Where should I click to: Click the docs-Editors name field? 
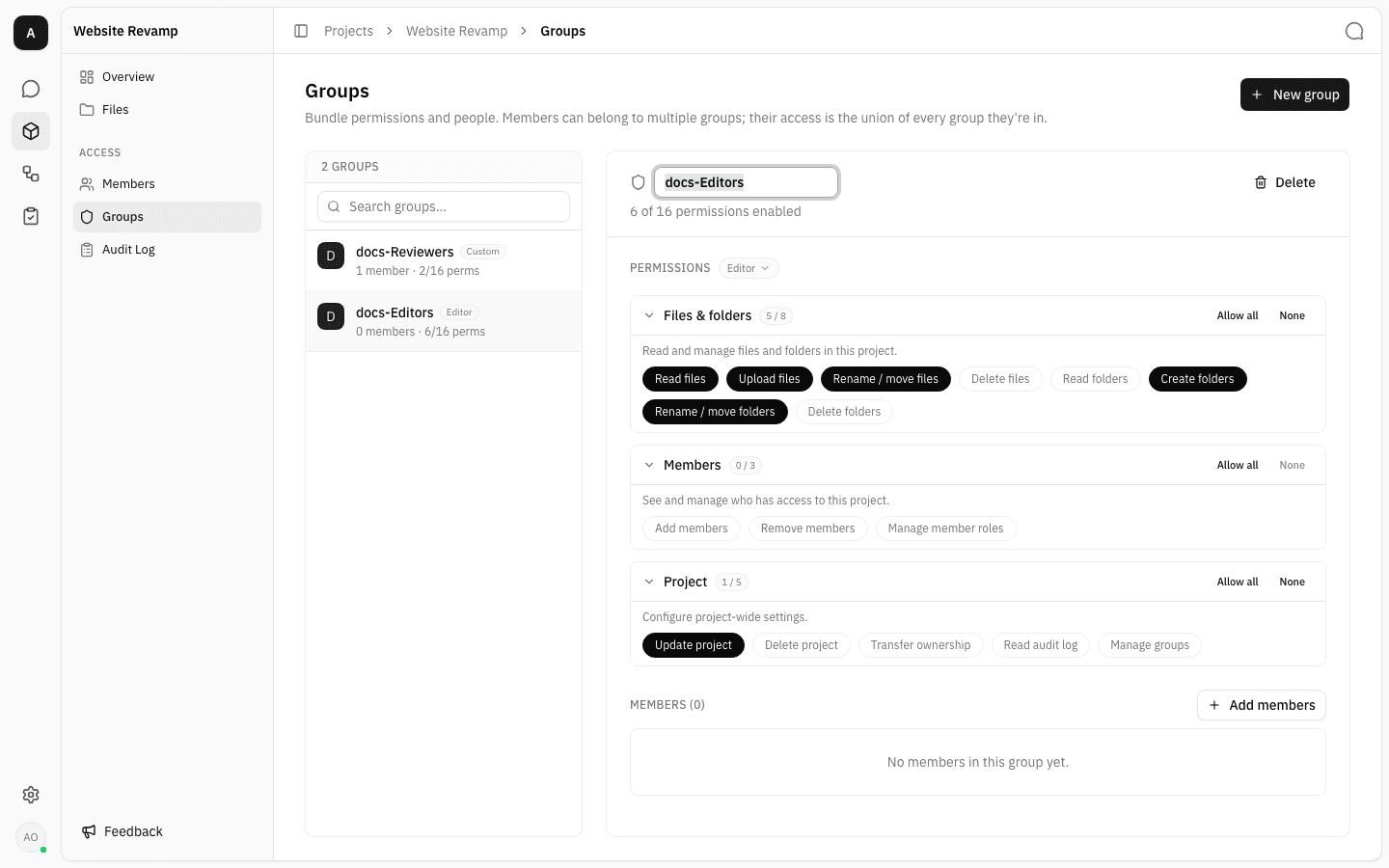click(x=746, y=182)
